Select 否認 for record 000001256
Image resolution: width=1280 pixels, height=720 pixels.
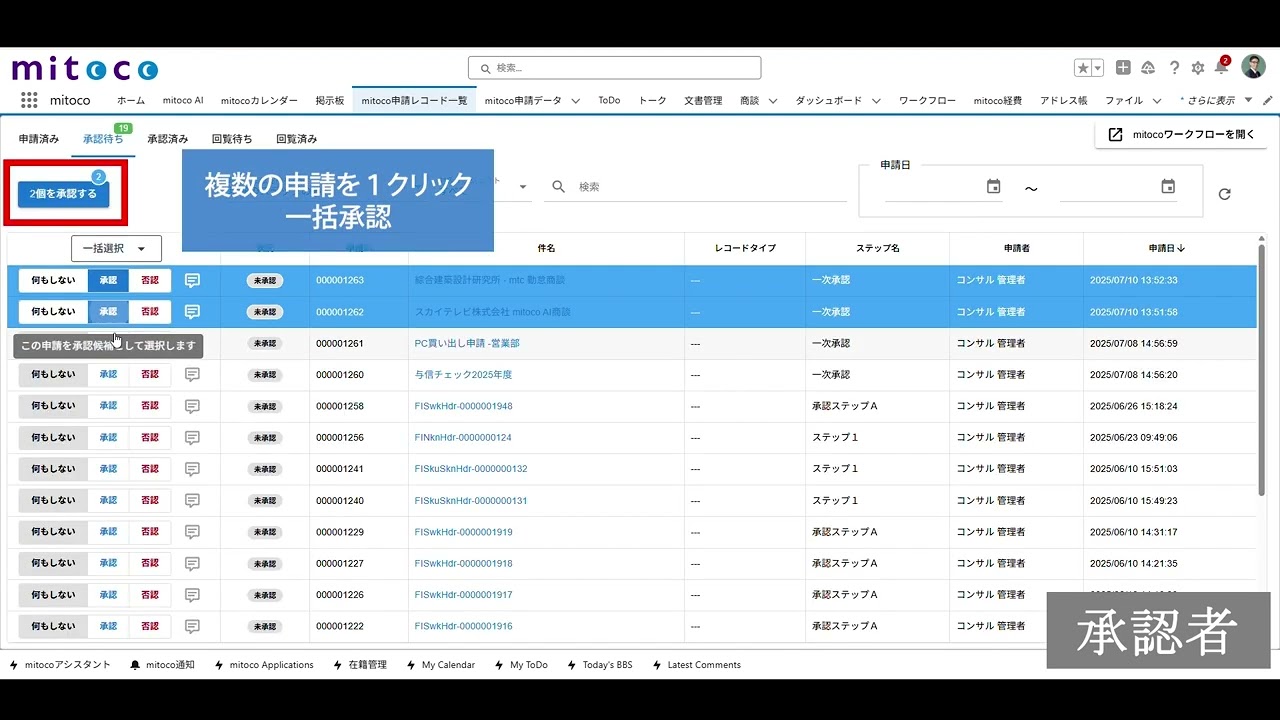pos(150,438)
